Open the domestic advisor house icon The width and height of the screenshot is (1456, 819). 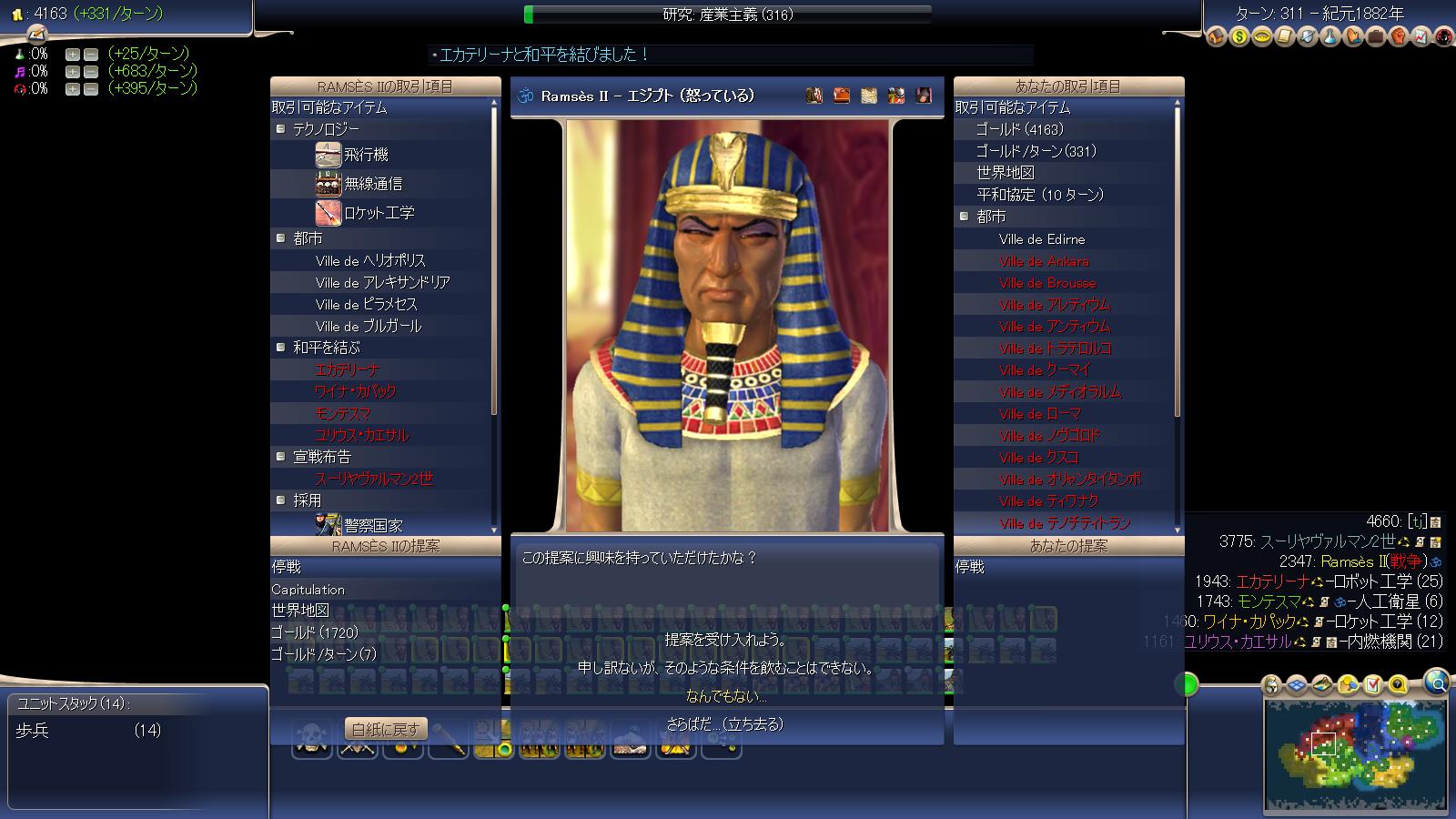[x=1217, y=37]
